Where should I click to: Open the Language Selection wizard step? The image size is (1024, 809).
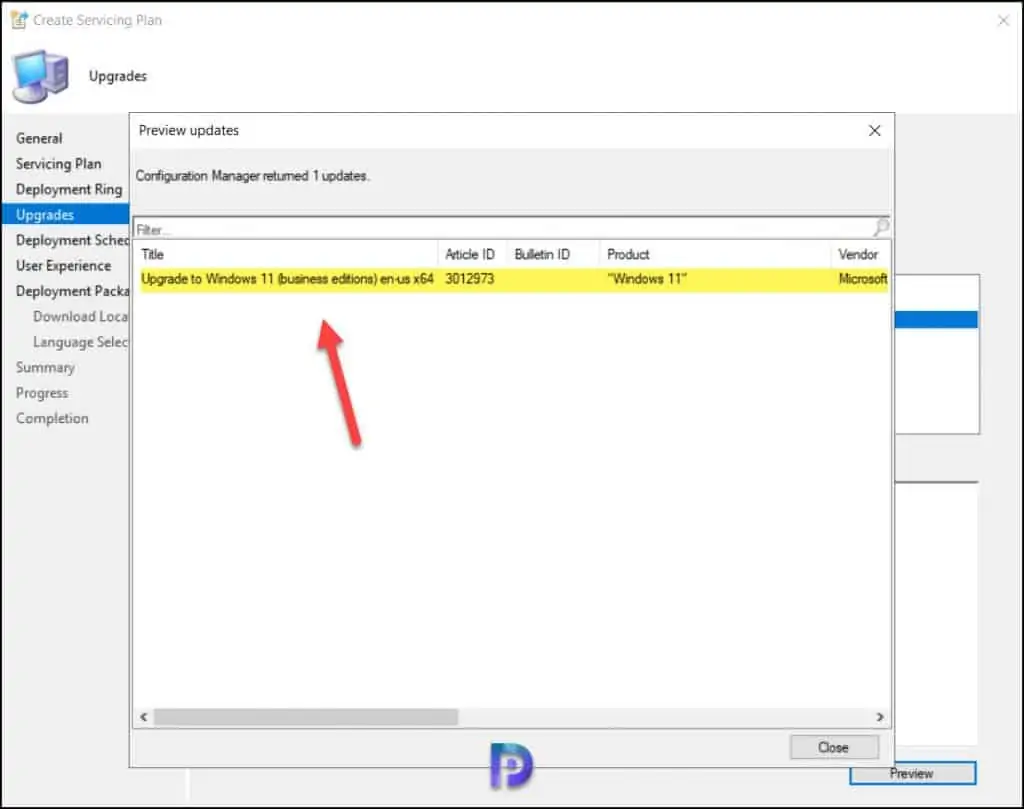click(80, 342)
